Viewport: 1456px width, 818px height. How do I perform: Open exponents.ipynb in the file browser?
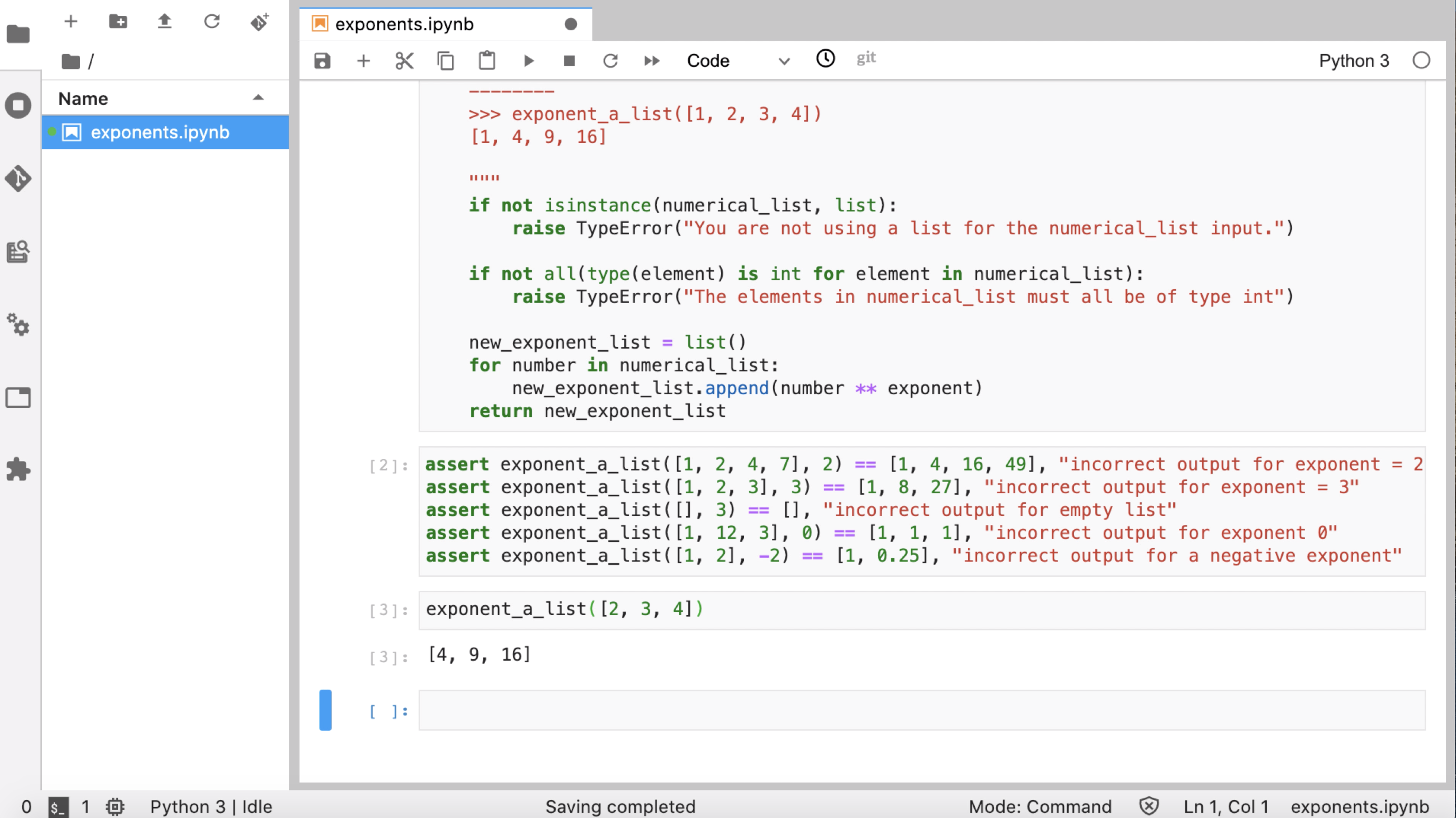pos(160,132)
